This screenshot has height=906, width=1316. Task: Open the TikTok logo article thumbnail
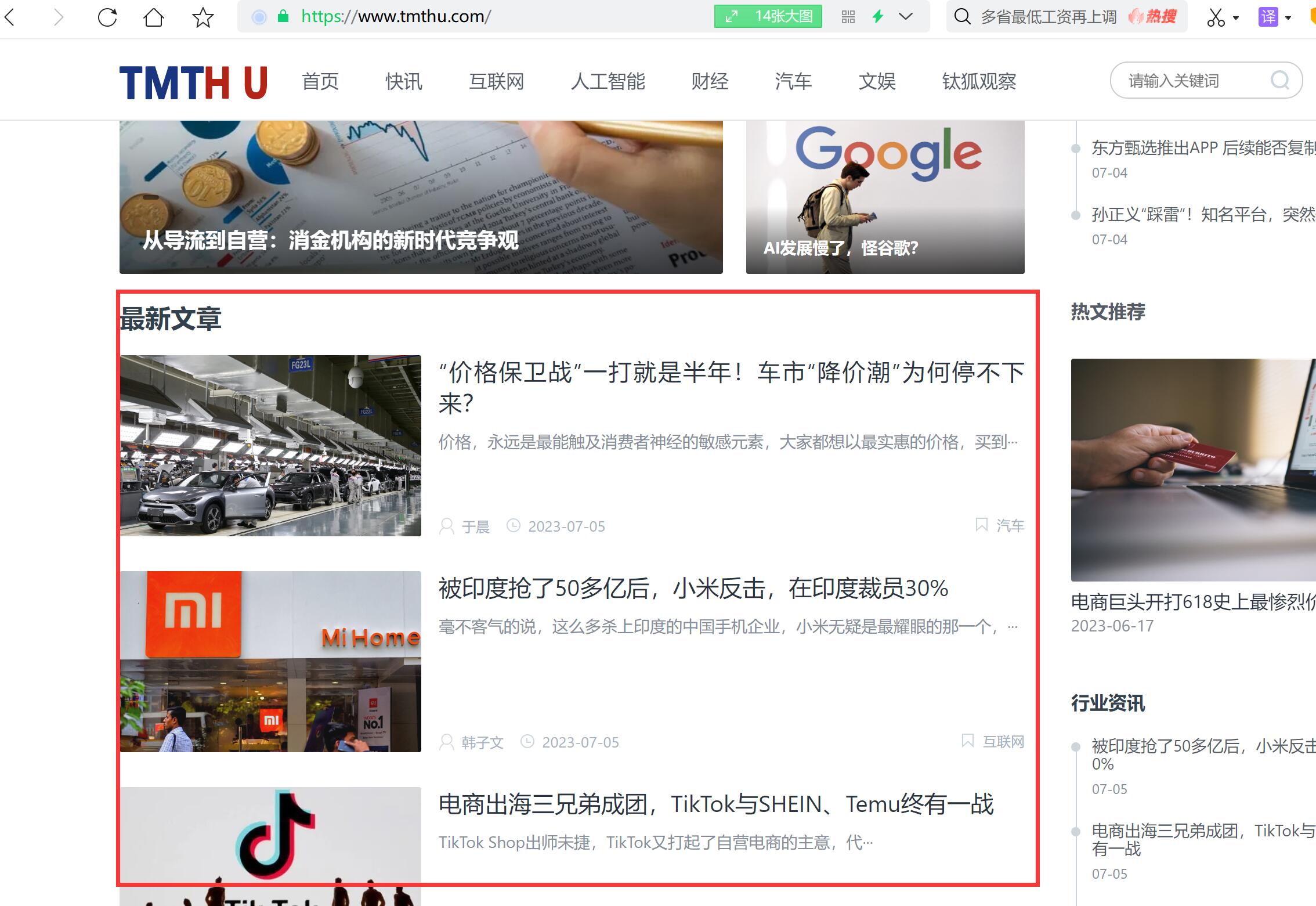(270, 846)
